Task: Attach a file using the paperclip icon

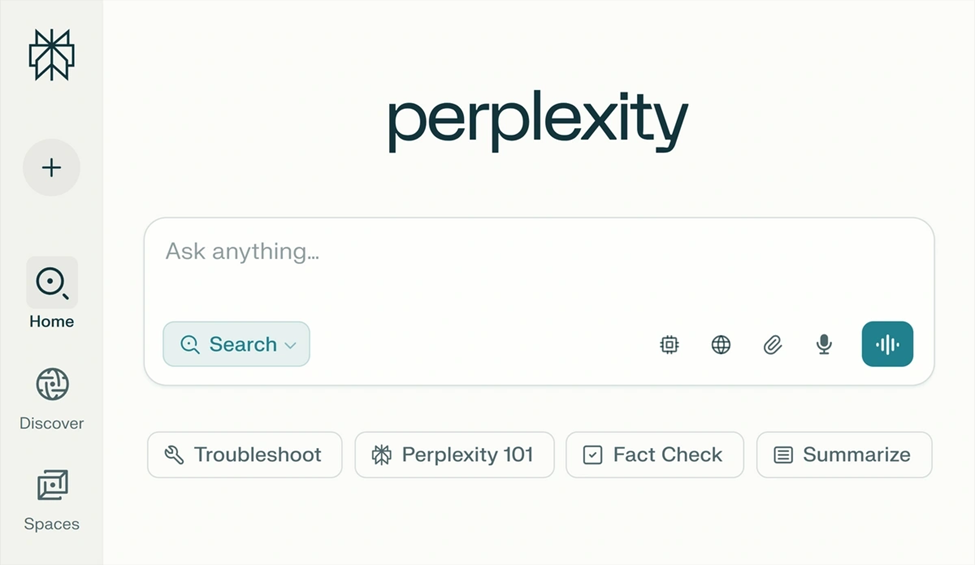Action: point(772,345)
